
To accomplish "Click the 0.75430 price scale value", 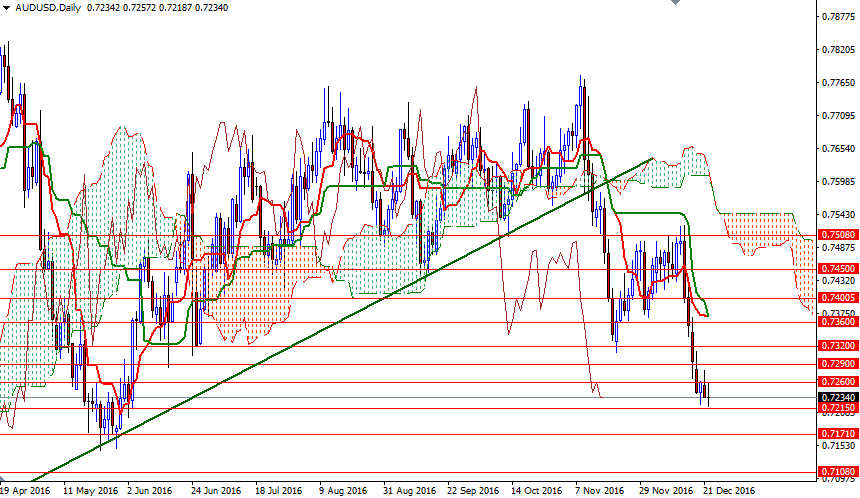I will 839,214.
